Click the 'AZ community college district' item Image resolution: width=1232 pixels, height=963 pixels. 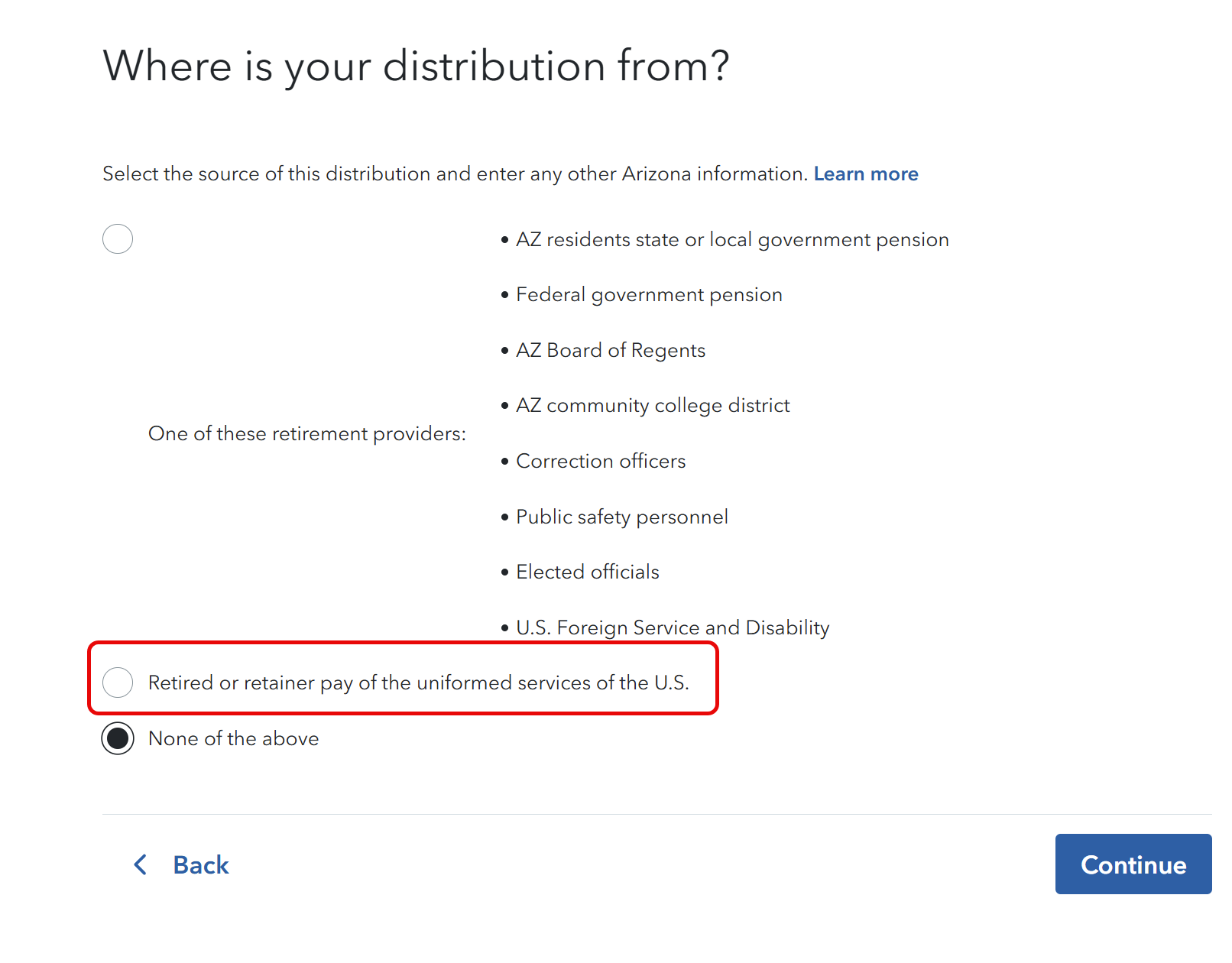coord(652,406)
